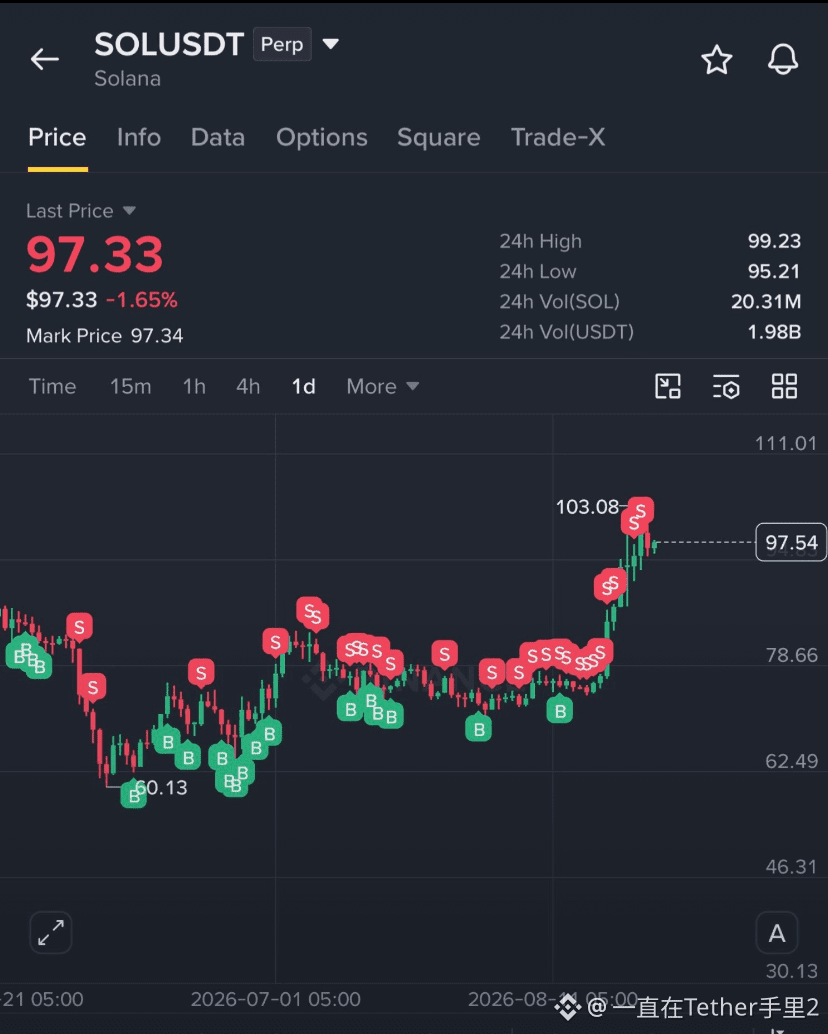The image size is (828, 1034).
Task: Tap the 62.49 price axis label
Action: coord(791,762)
